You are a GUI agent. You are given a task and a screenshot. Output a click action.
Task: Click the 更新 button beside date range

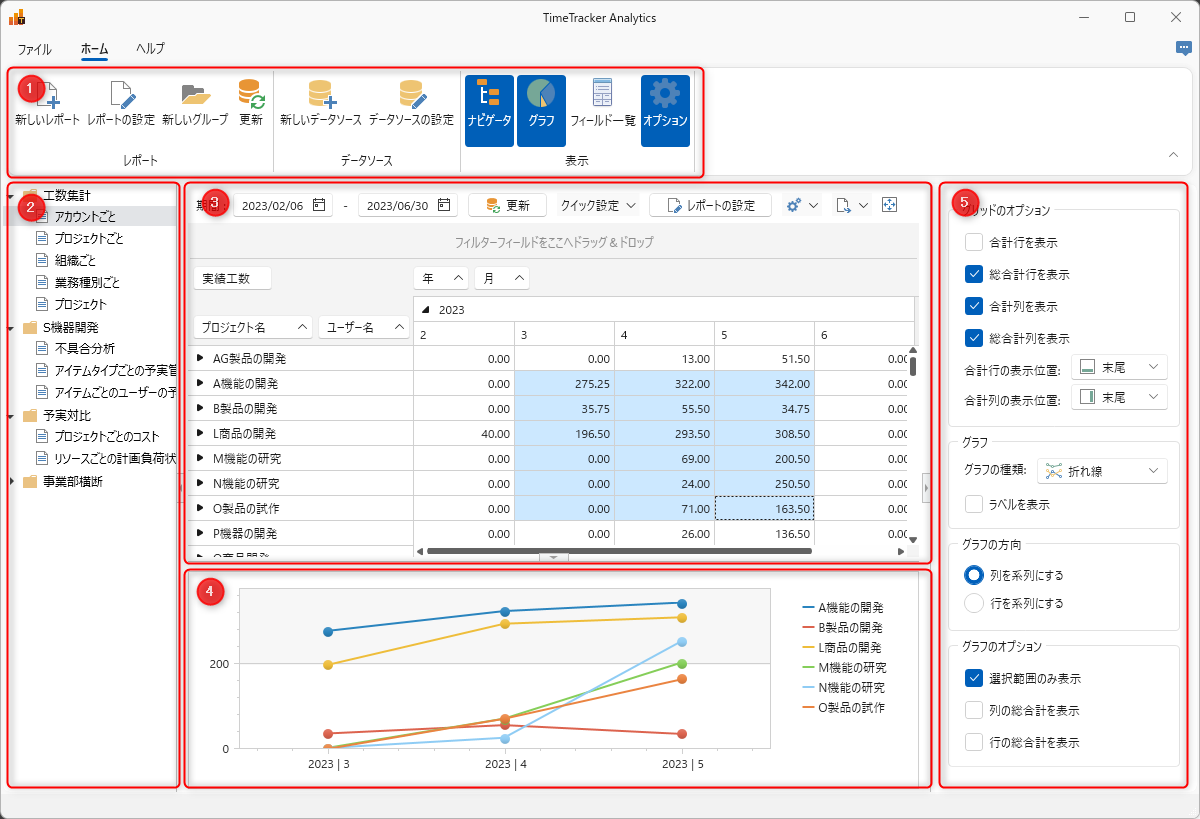pyautogui.click(x=507, y=205)
